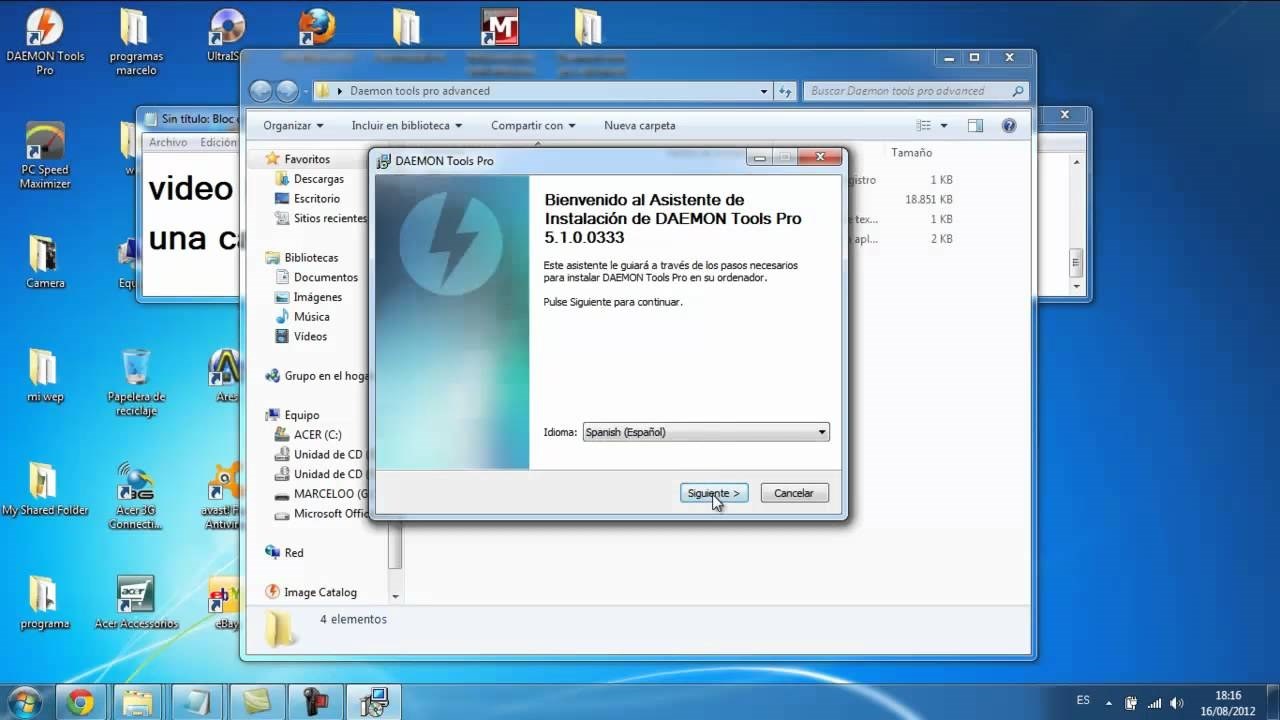Viewport: 1280px width, 720px height.
Task: Open the Idioma language combo box
Action: click(x=706, y=432)
